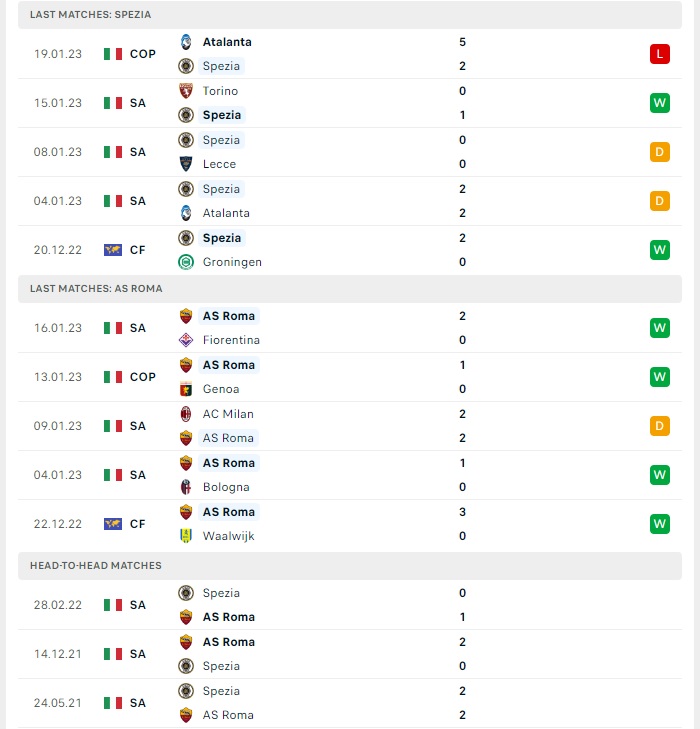Click the Bologna club crest icon
Viewport: 700px width, 729px height.
186,487
